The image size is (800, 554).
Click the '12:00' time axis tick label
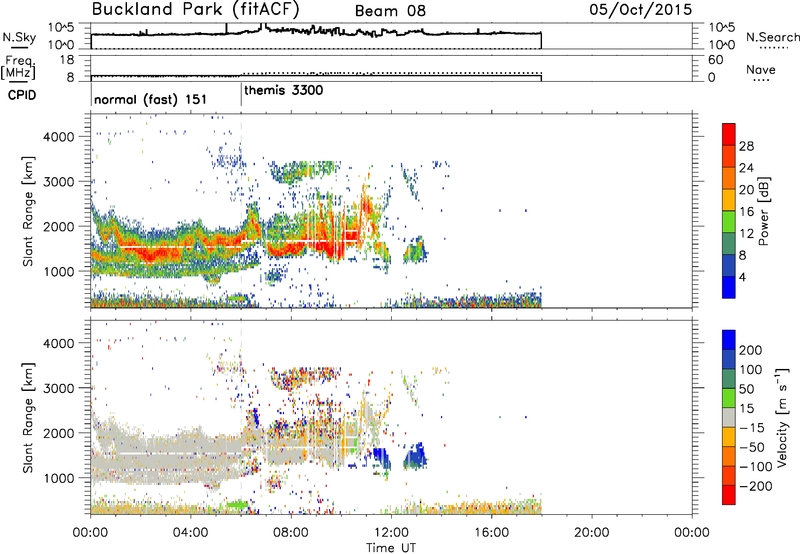391,533
